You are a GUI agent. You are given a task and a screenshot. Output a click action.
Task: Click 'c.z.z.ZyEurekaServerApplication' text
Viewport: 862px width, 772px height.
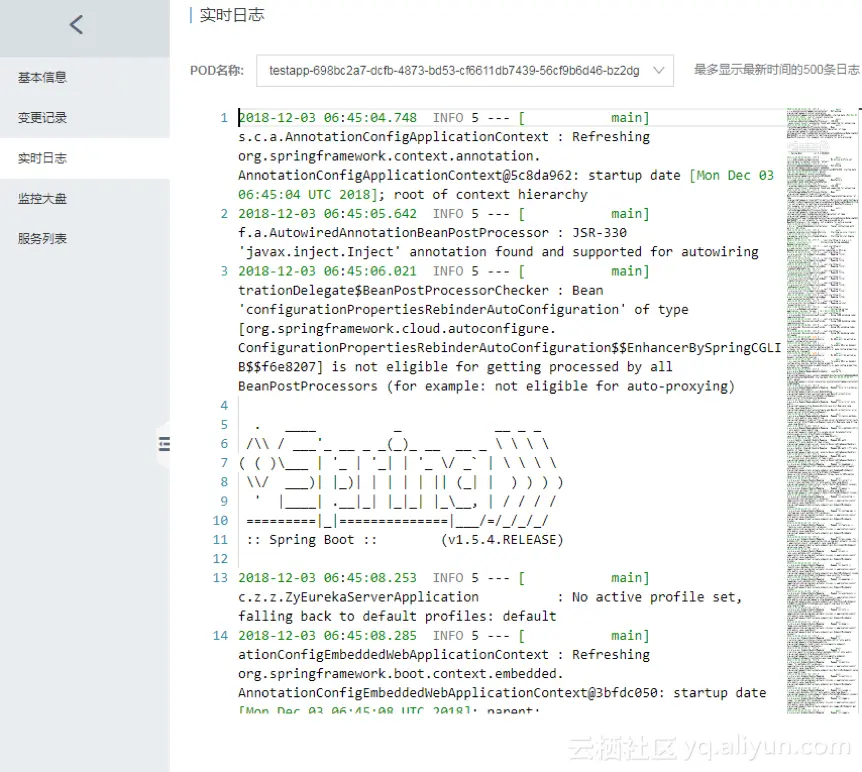click(358, 597)
